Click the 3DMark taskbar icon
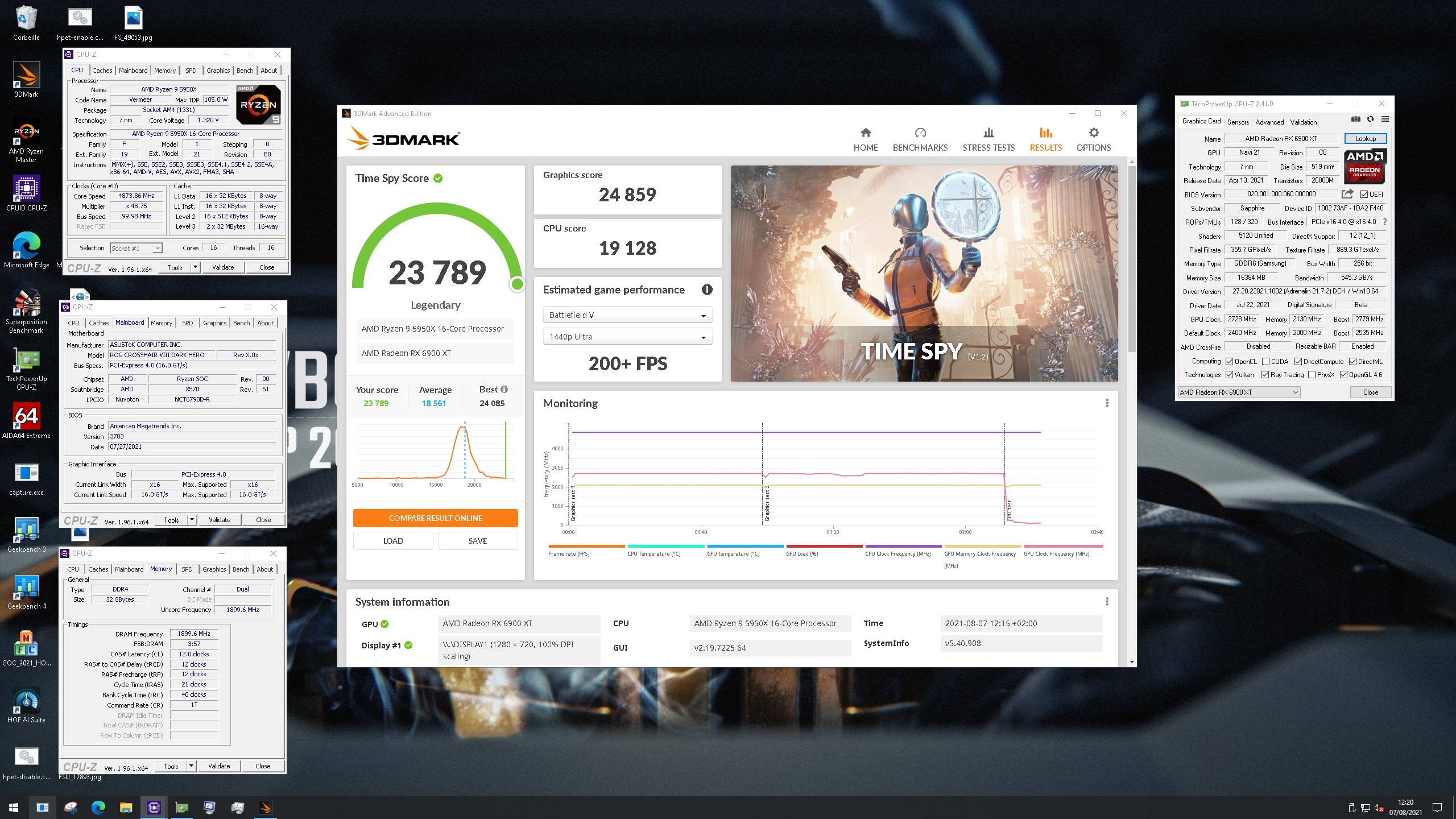1456x819 pixels. tap(266, 807)
